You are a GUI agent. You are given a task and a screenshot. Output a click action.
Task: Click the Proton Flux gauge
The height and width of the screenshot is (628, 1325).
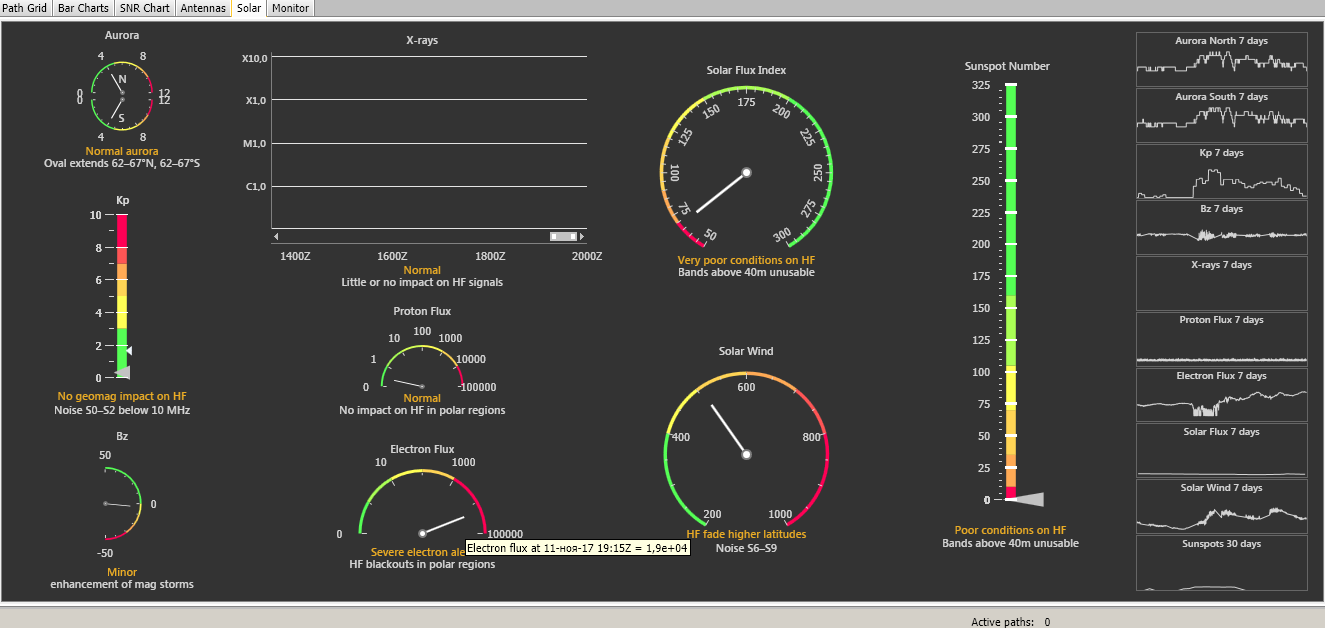(421, 368)
